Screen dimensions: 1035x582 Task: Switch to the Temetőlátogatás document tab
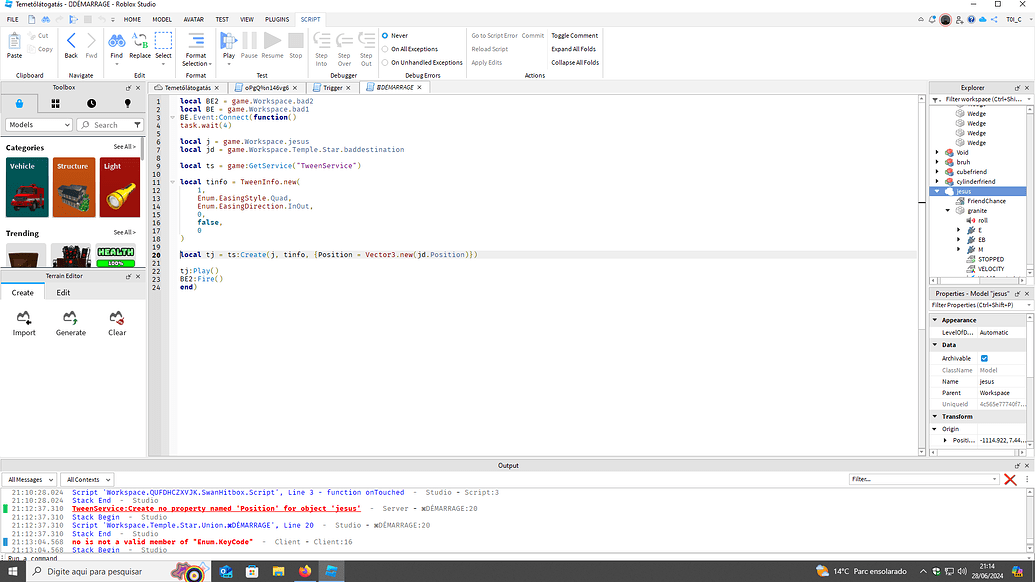(187, 88)
